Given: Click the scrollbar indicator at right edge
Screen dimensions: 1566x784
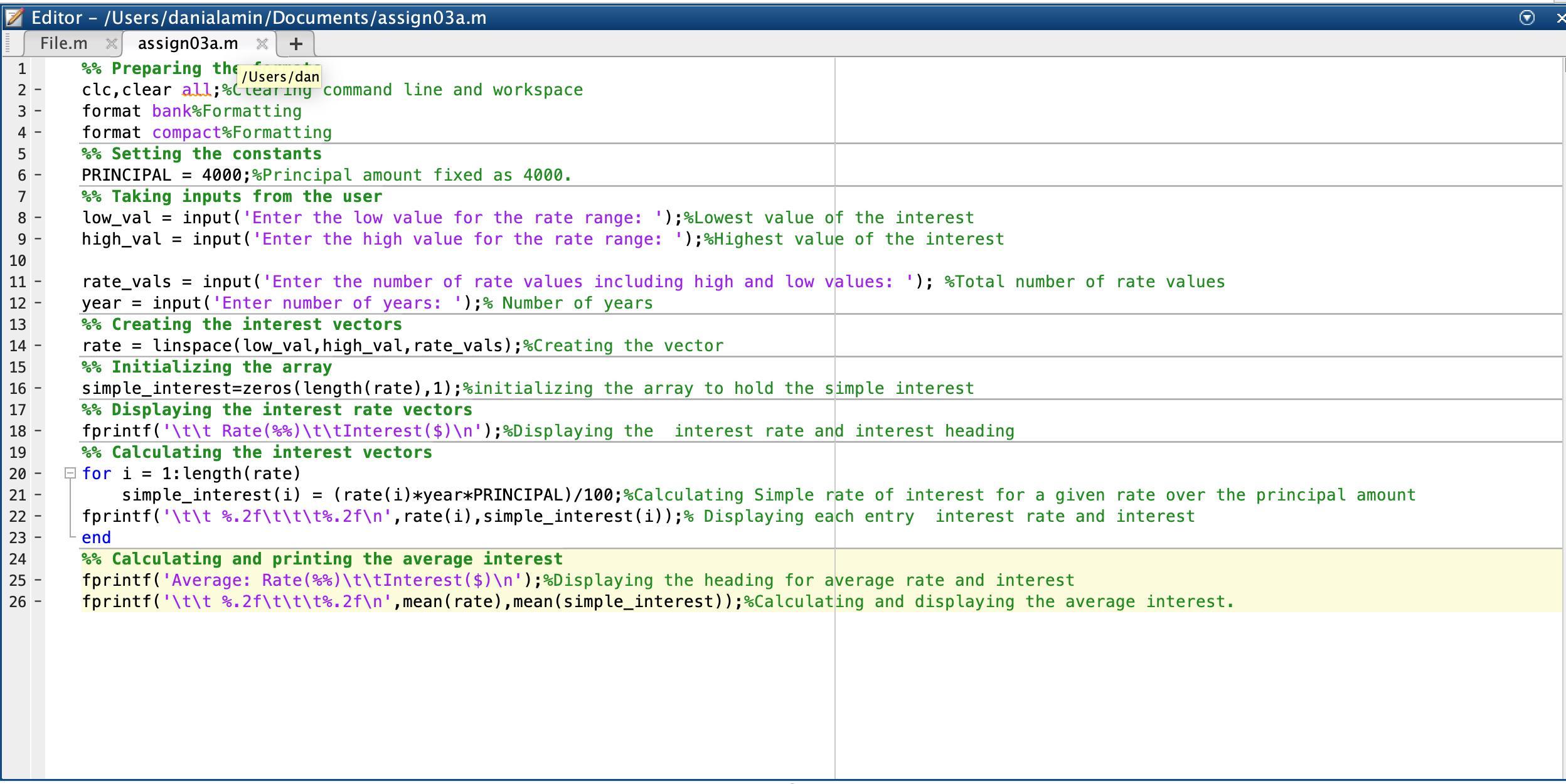Looking at the screenshot, I should (x=1563, y=64).
